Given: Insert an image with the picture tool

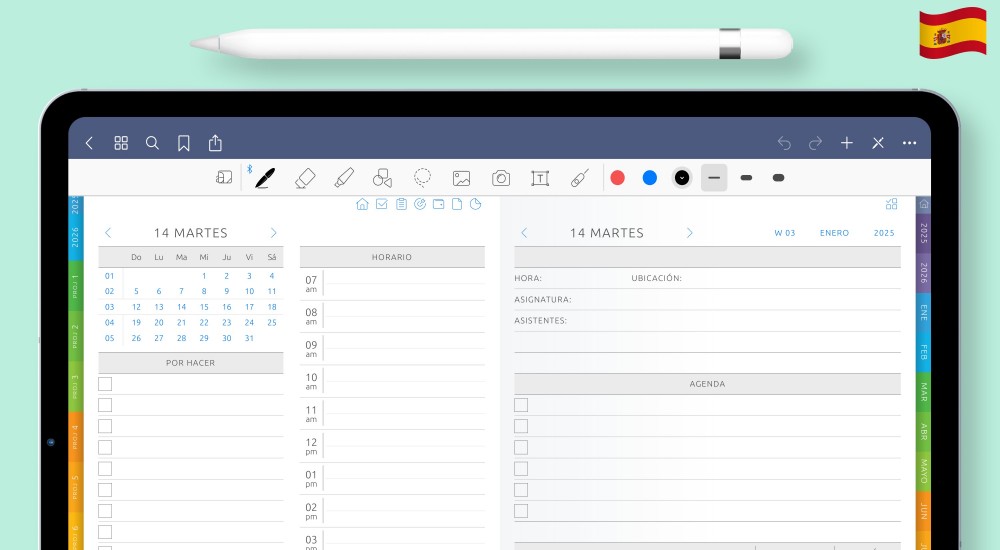Looking at the screenshot, I should pos(461,178).
